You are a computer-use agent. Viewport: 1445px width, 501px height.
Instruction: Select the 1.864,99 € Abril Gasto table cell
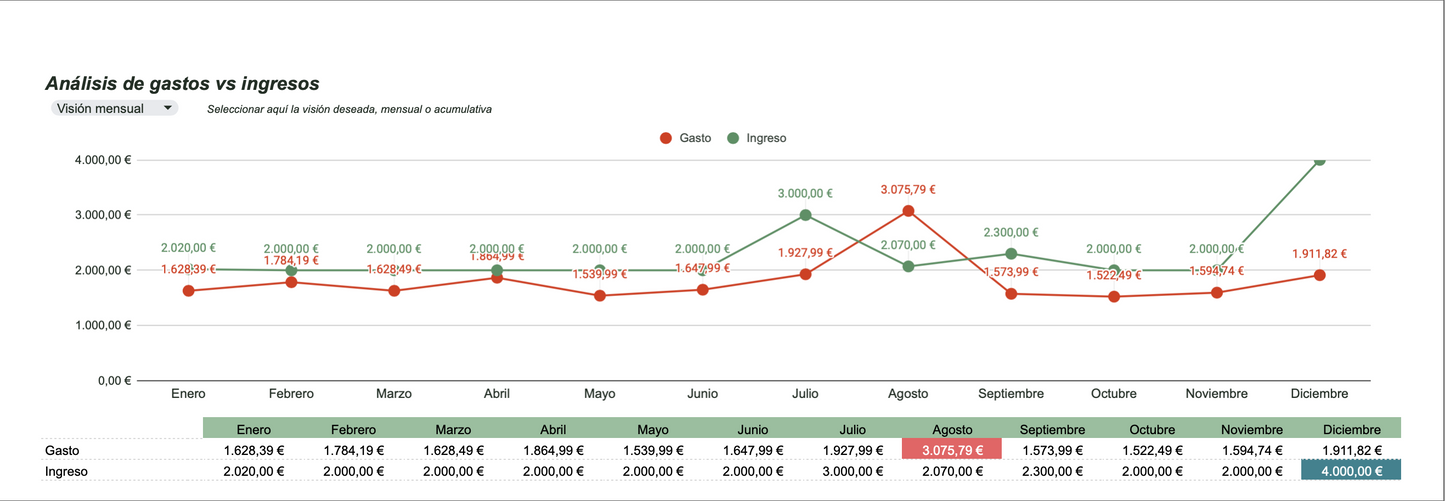pyautogui.click(x=553, y=450)
